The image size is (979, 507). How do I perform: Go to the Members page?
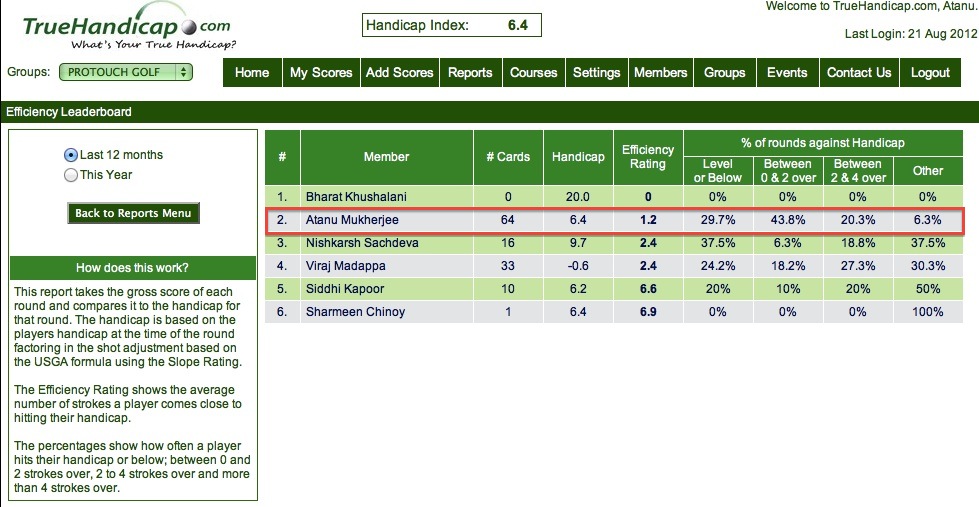(661, 73)
